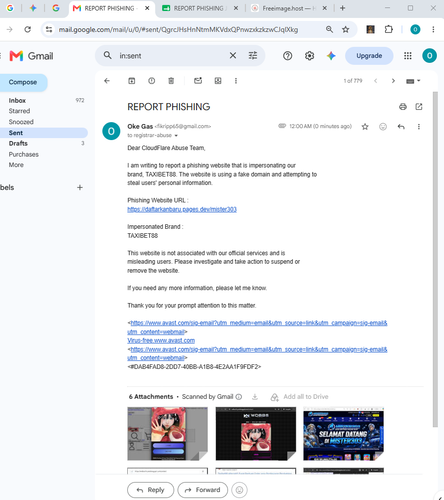Go to the older message arrow

pyautogui.click(x=393, y=81)
